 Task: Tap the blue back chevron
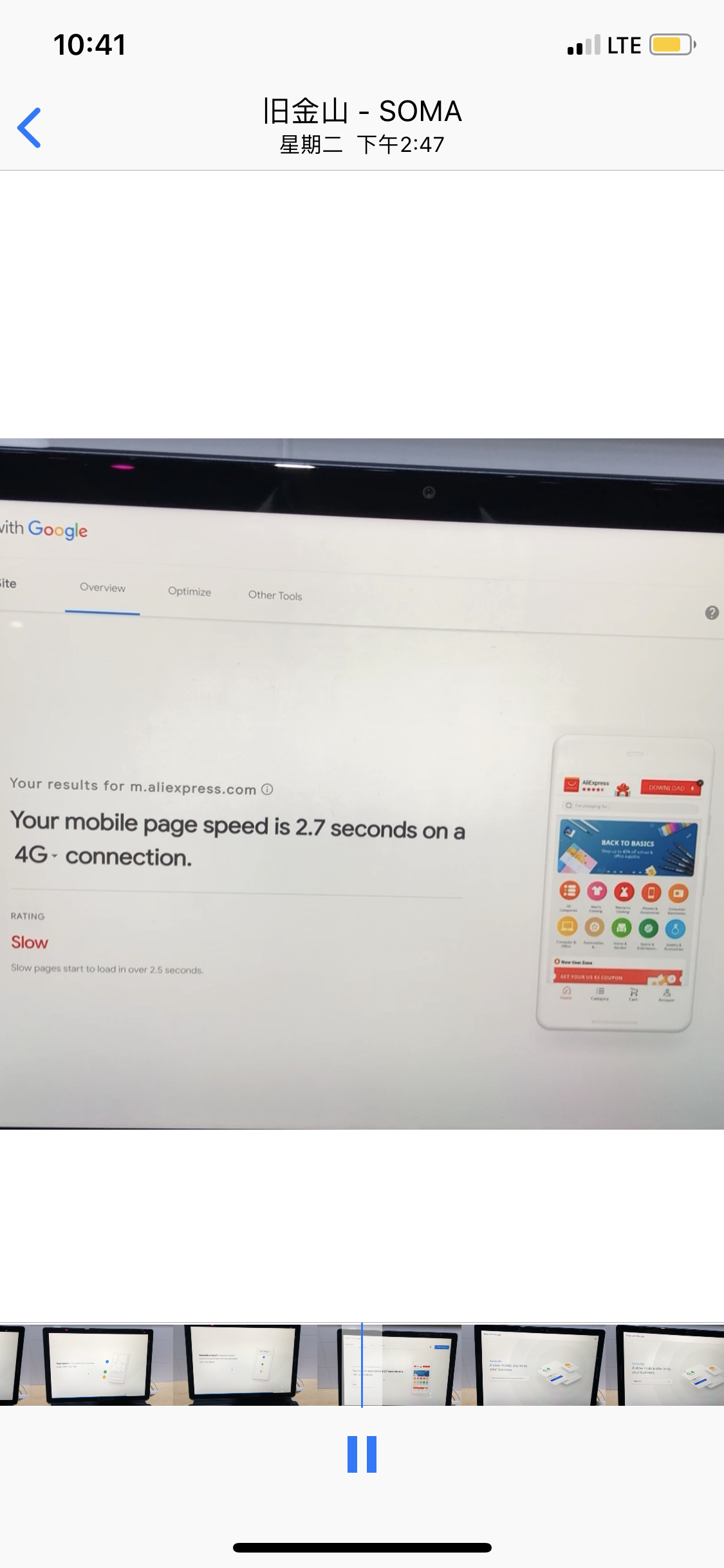[x=29, y=127]
